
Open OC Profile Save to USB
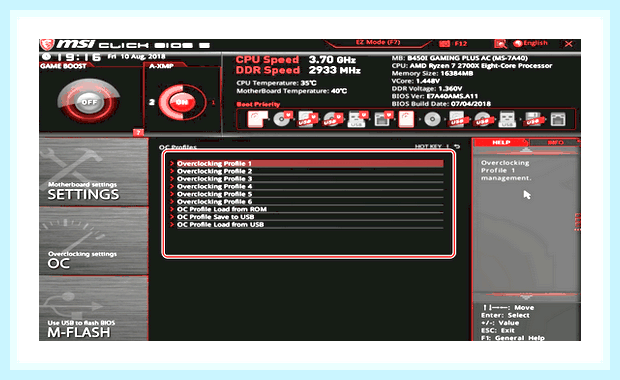pos(306,217)
